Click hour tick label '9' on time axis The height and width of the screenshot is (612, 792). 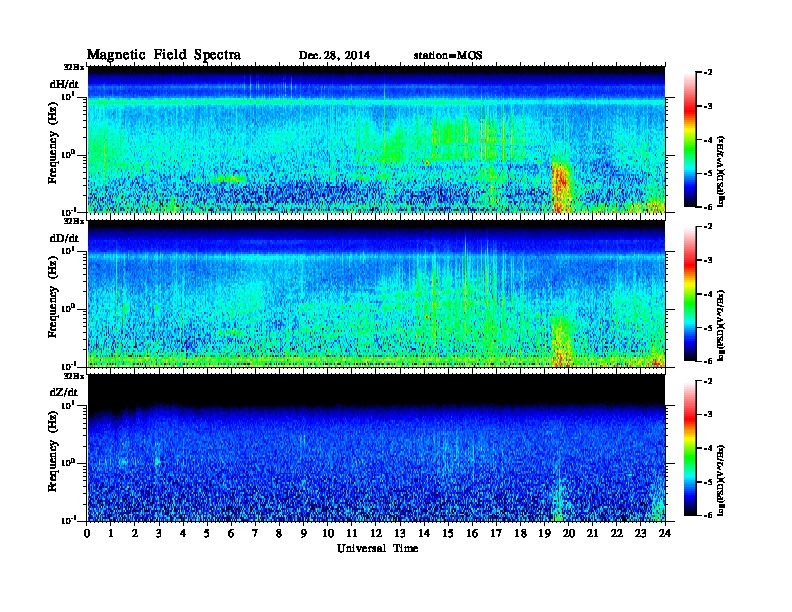(x=304, y=533)
